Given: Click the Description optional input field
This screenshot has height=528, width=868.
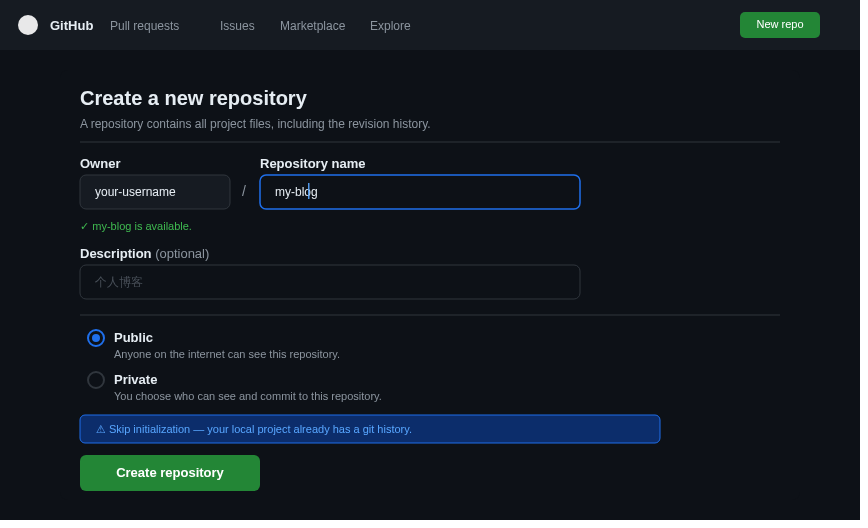Looking at the screenshot, I should [x=330, y=282].
